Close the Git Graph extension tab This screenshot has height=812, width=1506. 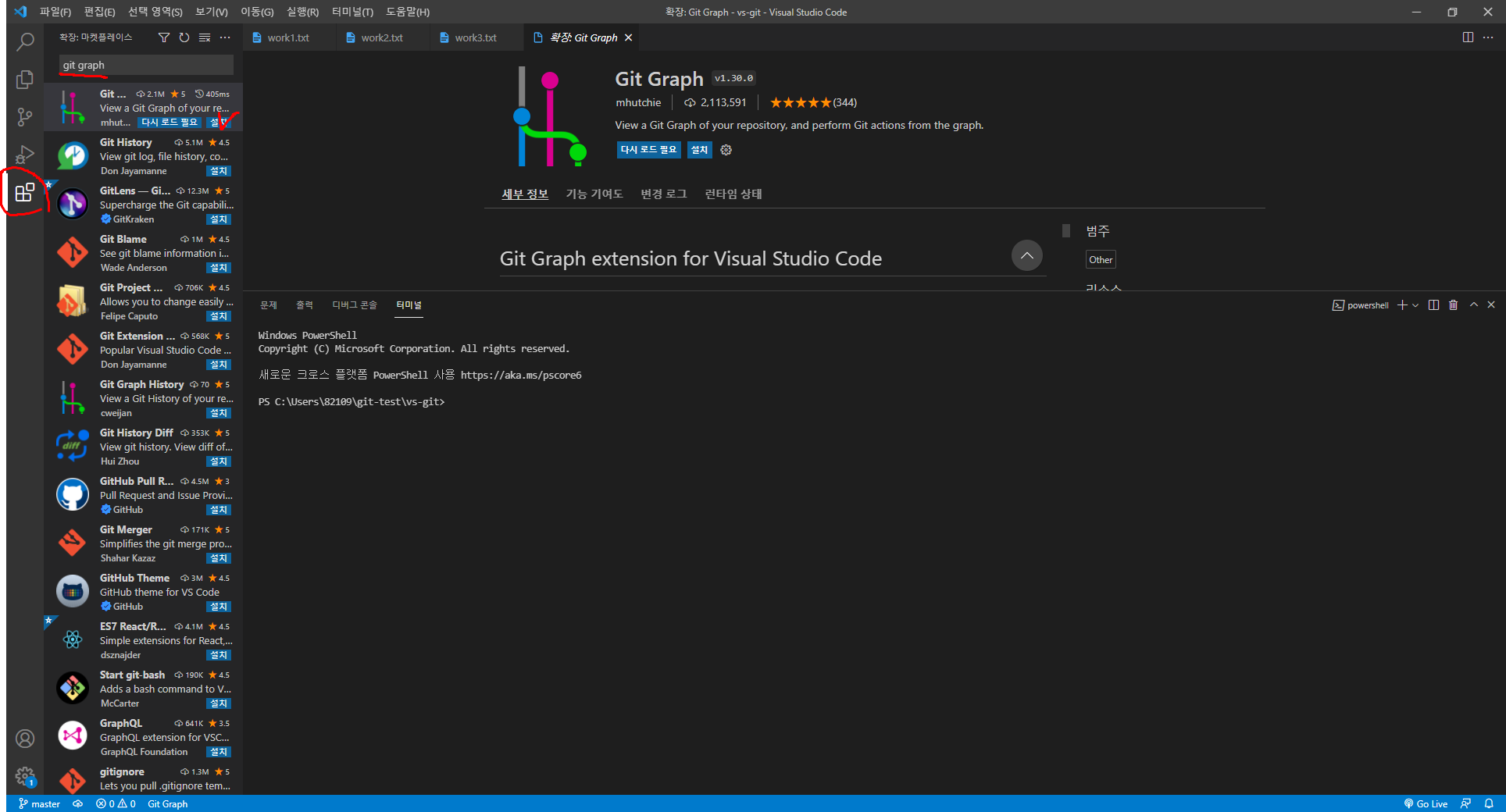coord(628,37)
